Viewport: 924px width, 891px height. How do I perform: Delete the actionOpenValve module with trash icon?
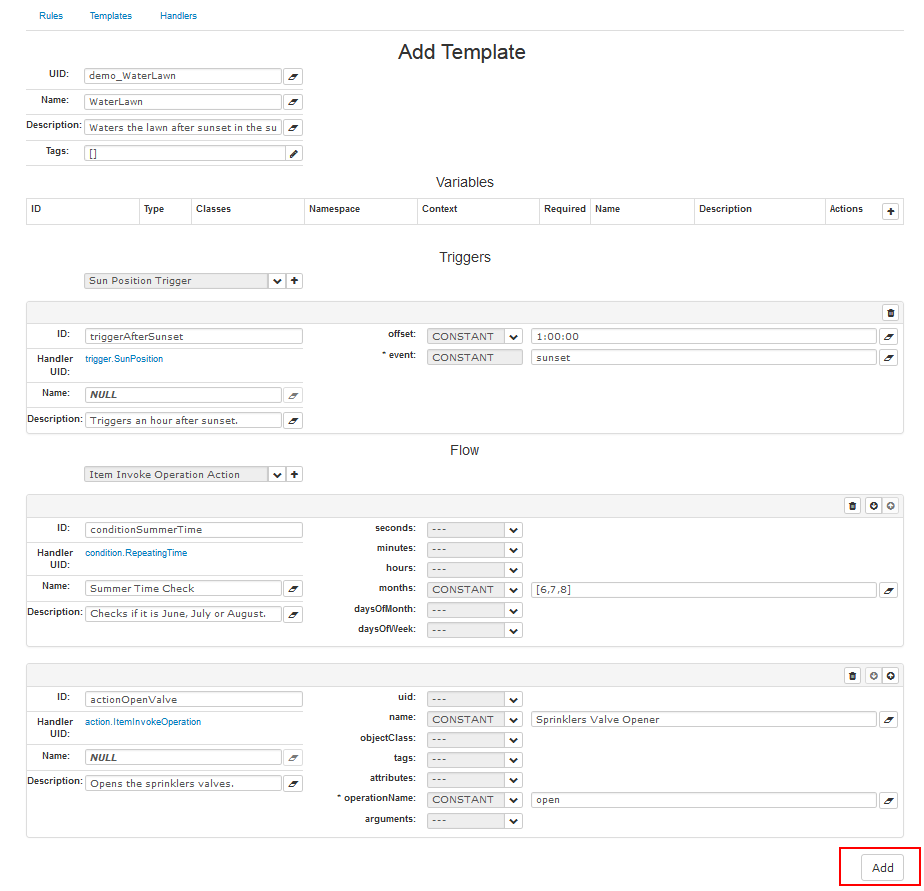coord(852,676)
